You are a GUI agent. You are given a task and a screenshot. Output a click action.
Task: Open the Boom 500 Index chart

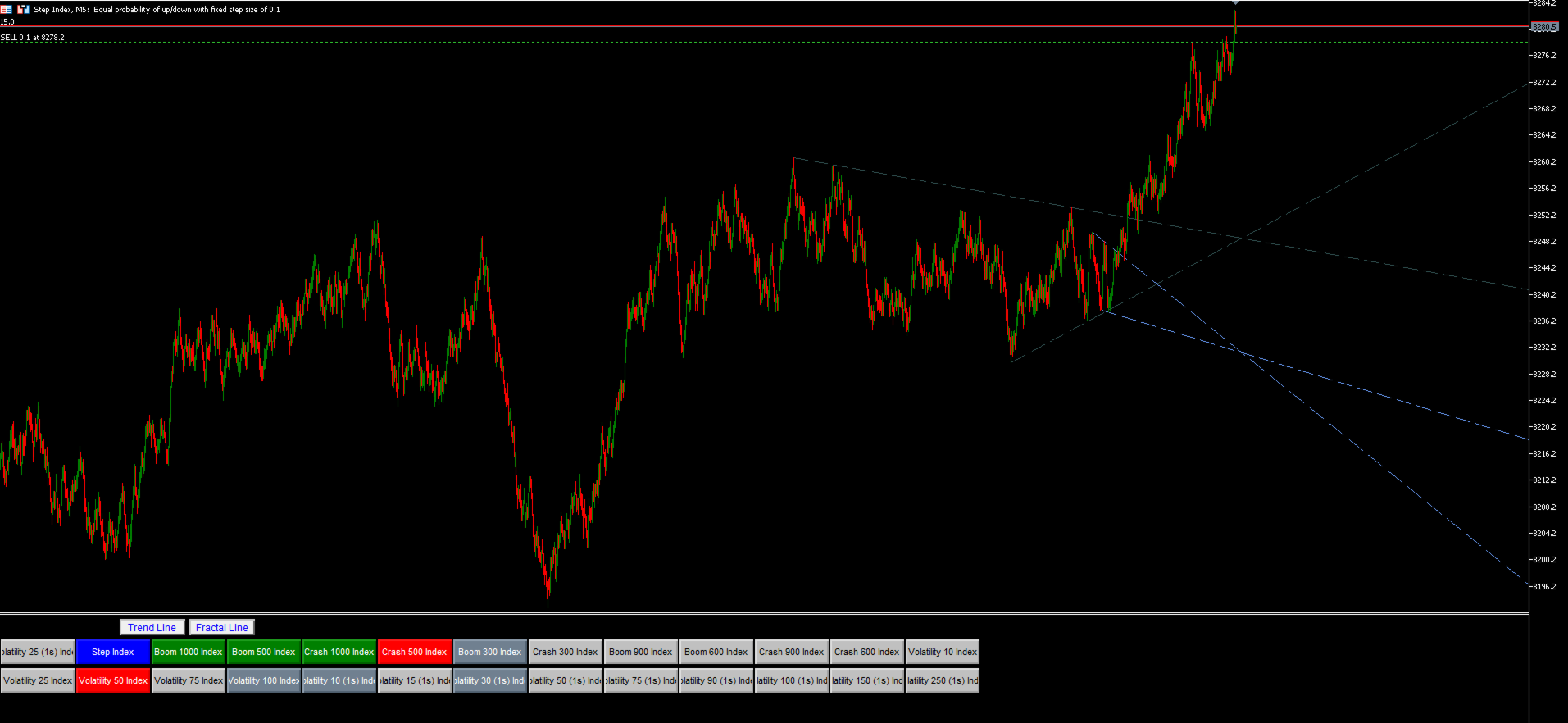click(x=264, y=652)
